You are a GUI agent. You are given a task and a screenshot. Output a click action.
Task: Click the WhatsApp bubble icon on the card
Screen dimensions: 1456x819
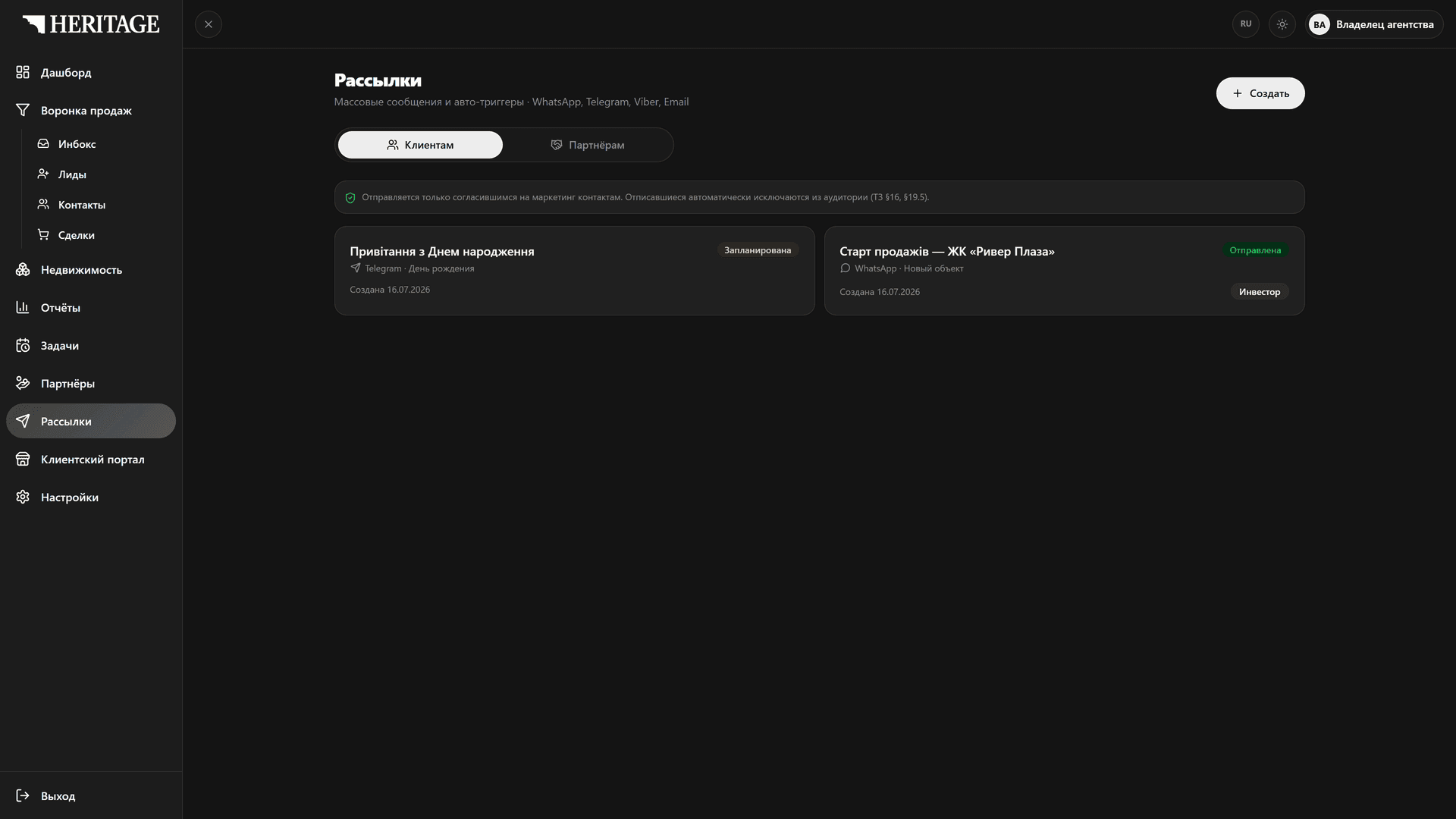845,268
